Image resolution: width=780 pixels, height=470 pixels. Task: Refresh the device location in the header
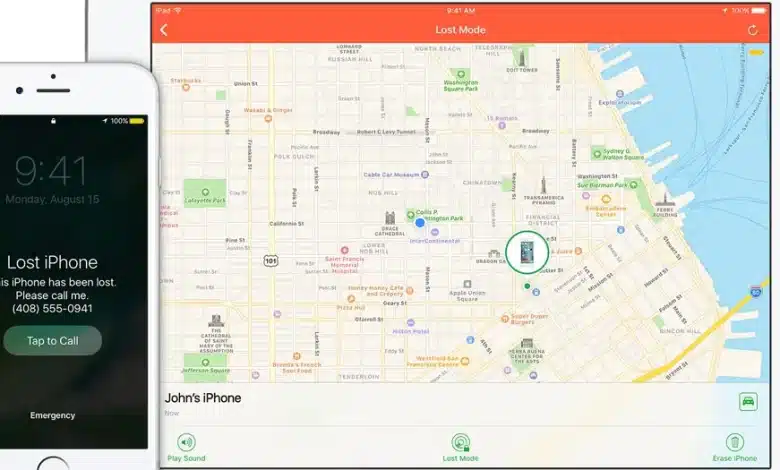pos(753,30)
